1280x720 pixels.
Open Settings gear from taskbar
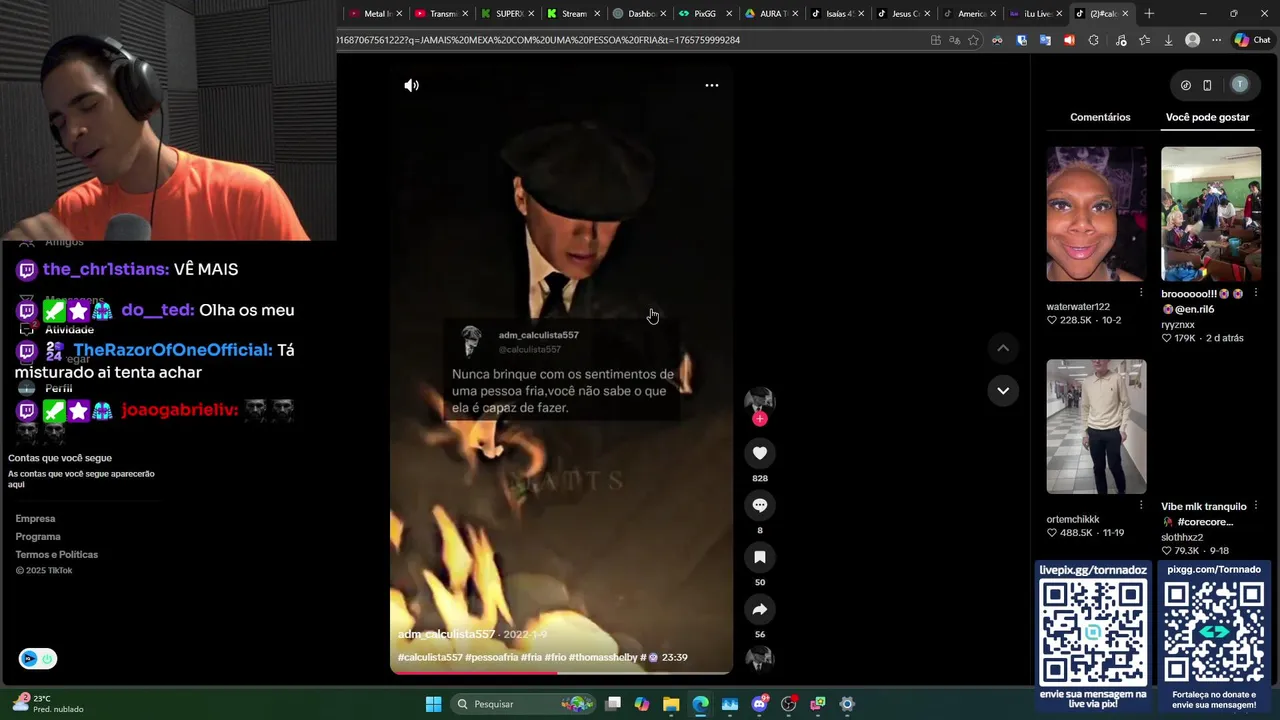click(847, 704)
